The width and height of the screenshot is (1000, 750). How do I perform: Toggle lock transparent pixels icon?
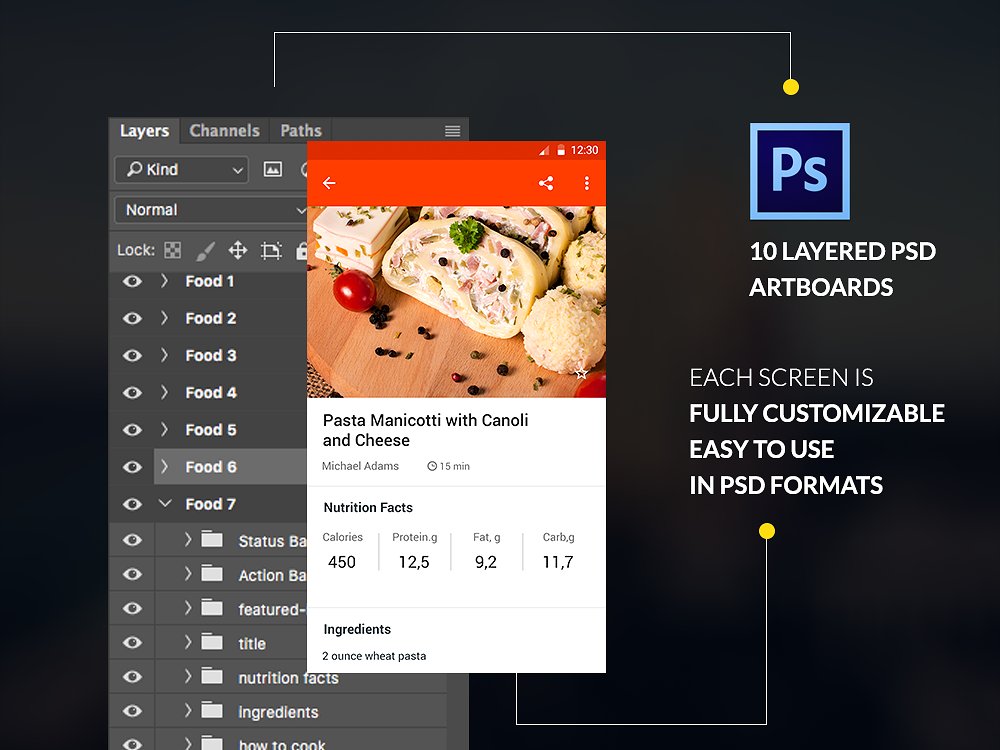click(x=172, y=250)
